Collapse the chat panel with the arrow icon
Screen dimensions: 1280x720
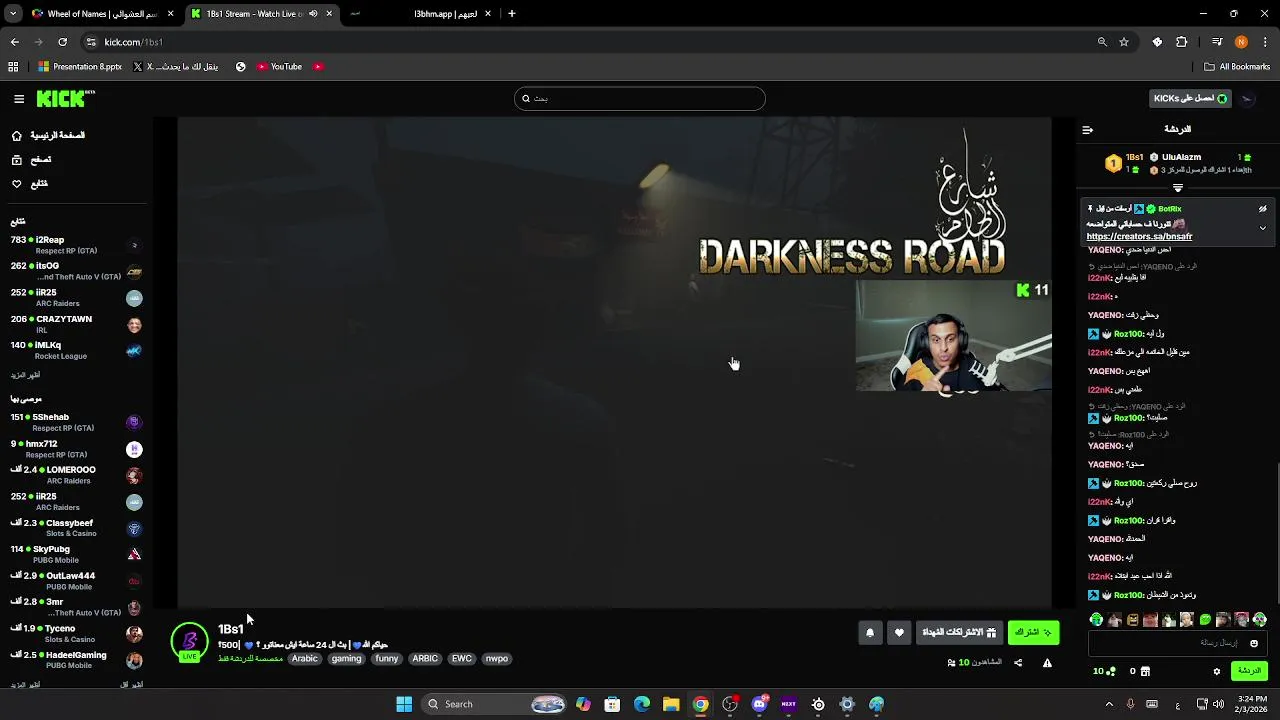point(1087,129)
